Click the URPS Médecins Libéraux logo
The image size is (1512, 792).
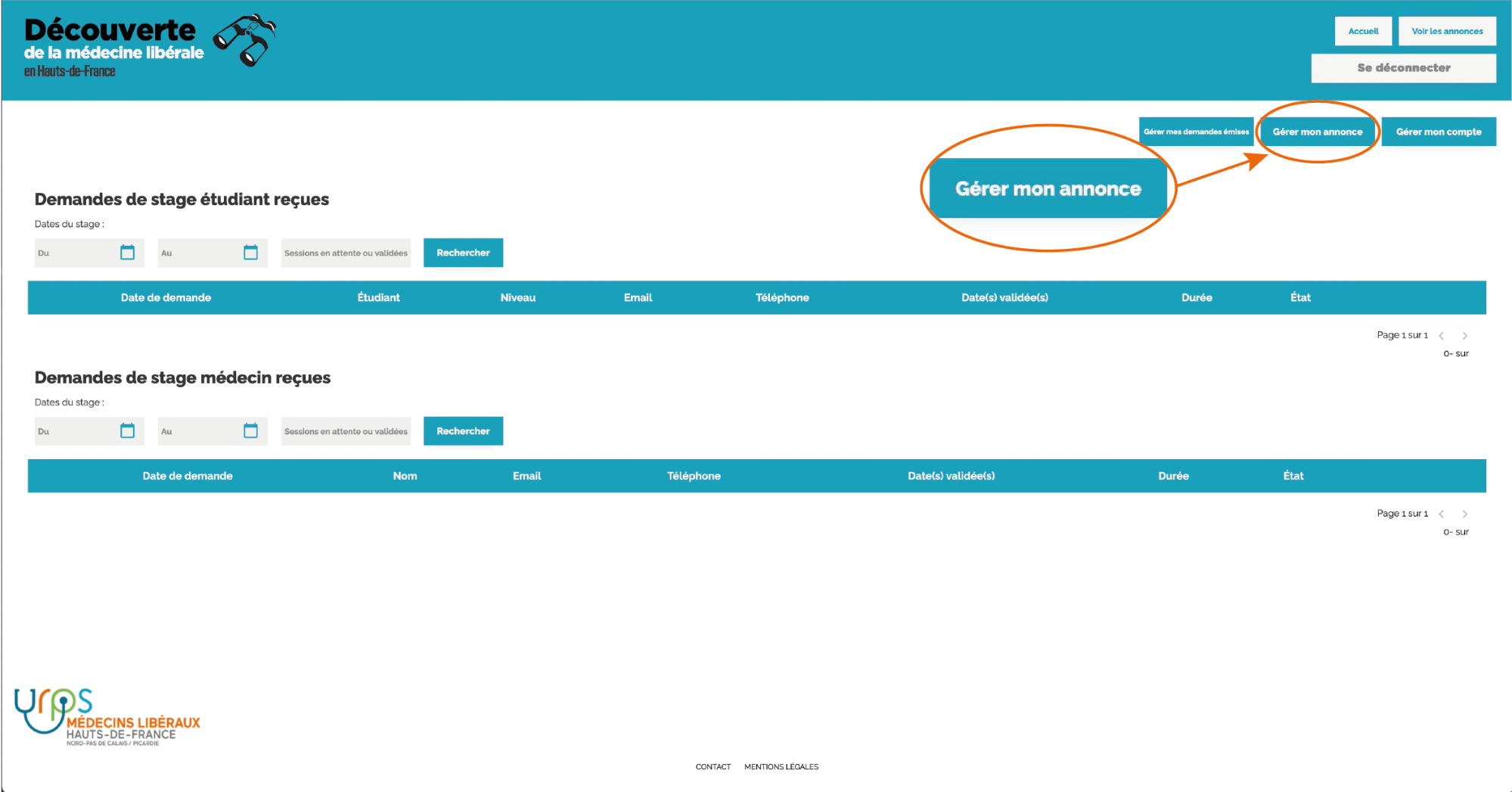tap(107, 717)
